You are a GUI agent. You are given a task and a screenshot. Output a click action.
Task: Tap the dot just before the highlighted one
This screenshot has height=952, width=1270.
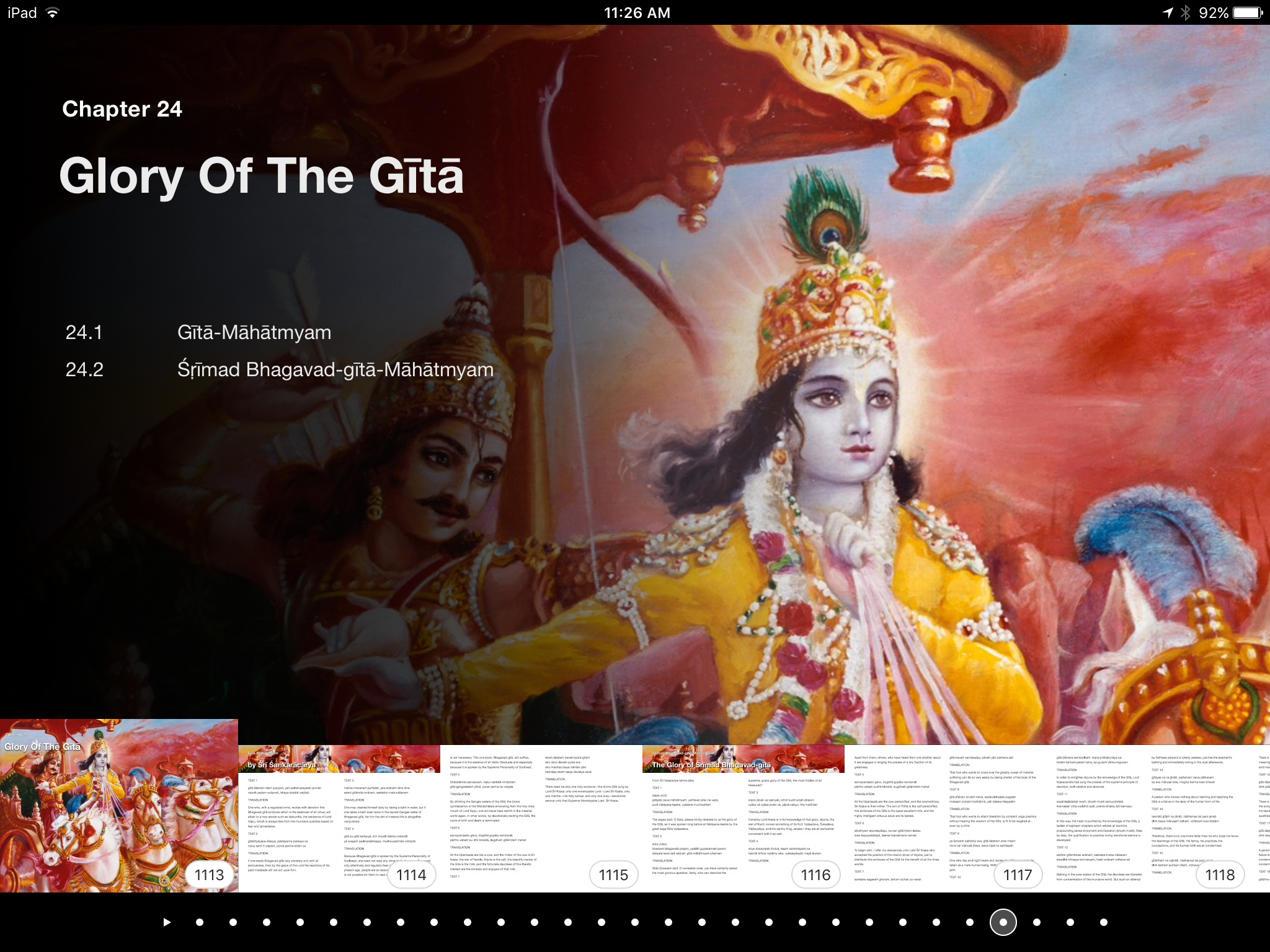click(970, 922)
